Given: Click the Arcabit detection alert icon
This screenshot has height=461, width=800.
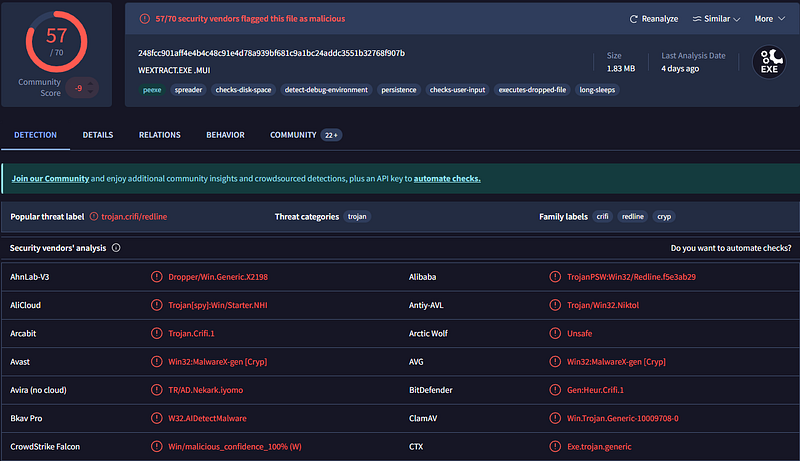Looking at the screenshot, I should tap(156, 333).
